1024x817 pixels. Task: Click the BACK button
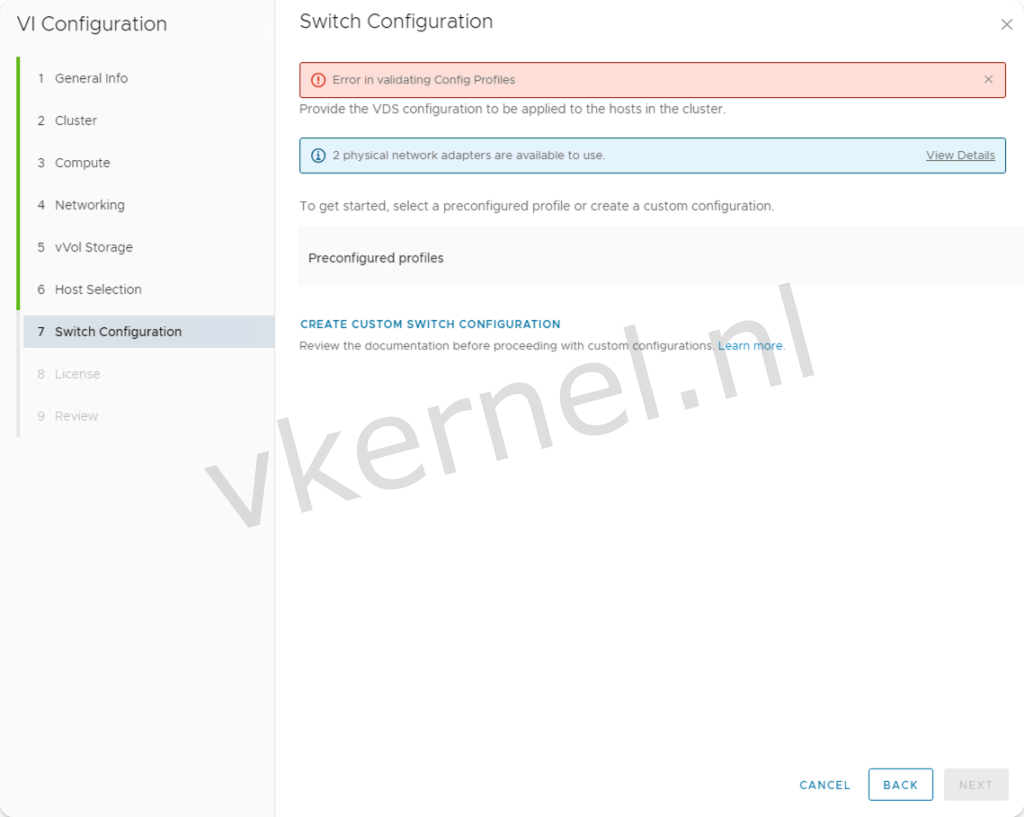(x=899, y=784)
